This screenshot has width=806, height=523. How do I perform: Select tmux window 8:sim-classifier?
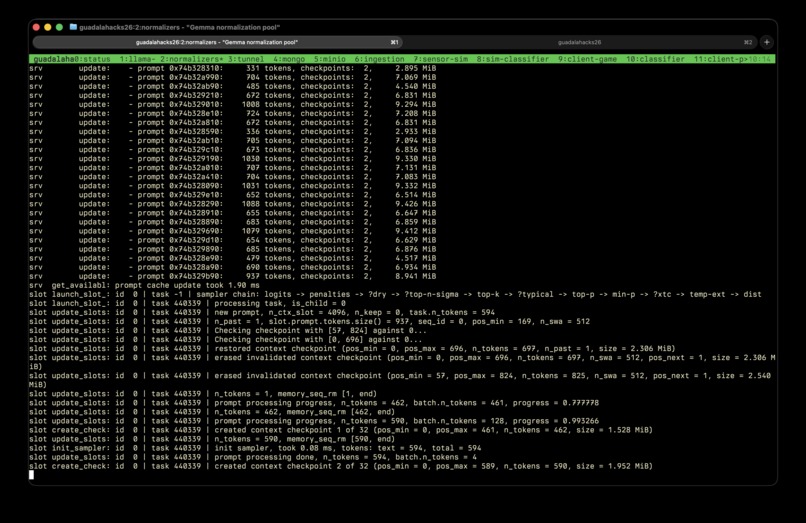pyautogui.click(x=512, y=59)
